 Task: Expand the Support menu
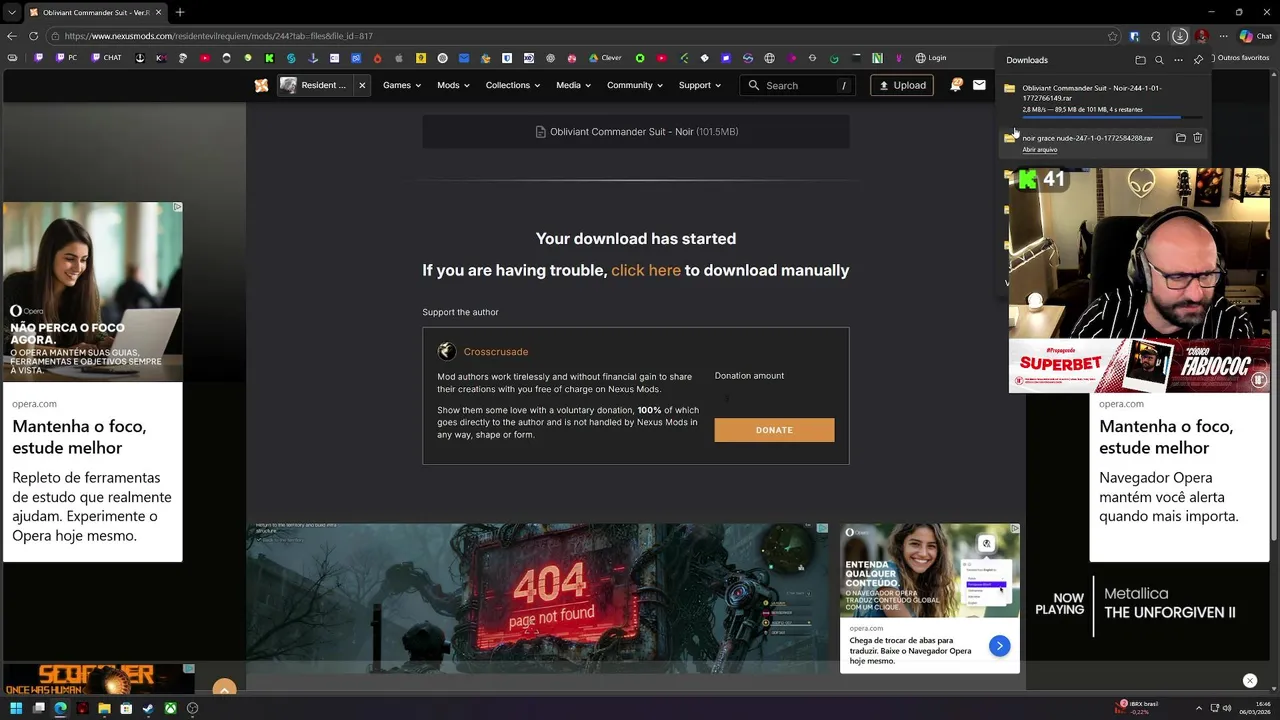[x=700, y=85]
